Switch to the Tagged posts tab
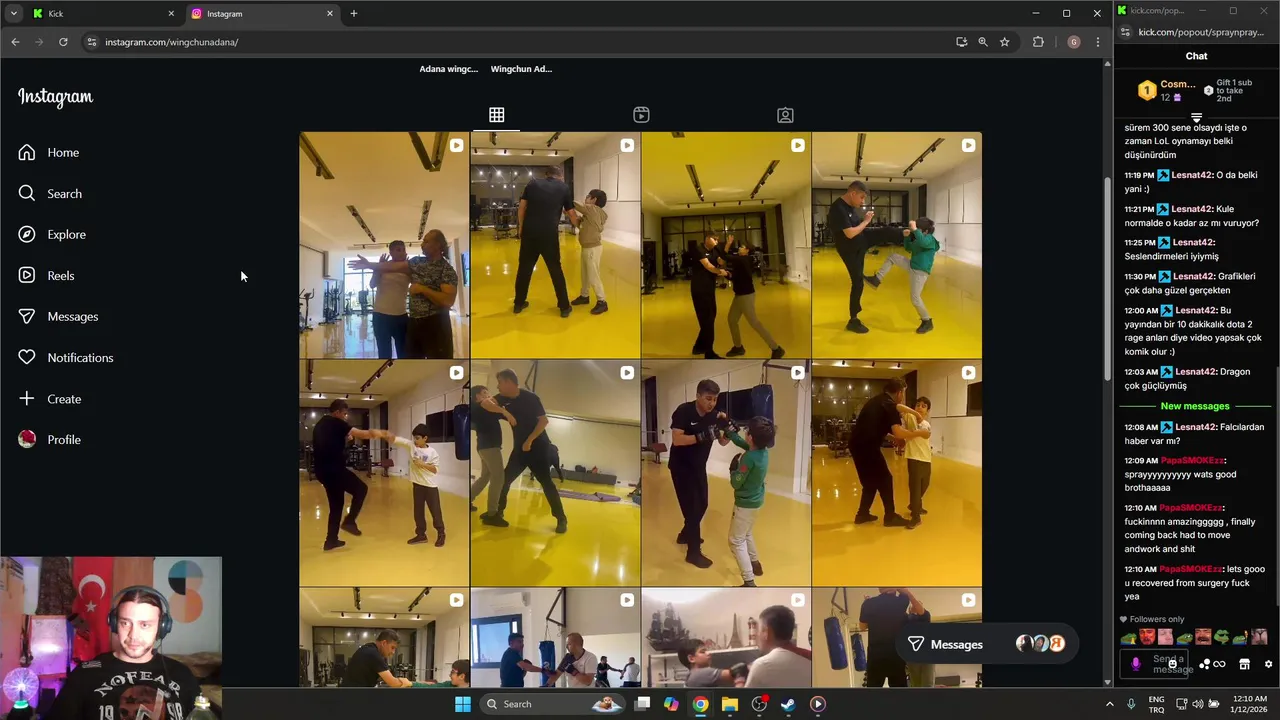The height and width of the screenshot is (720, 1280). [785, 115]
